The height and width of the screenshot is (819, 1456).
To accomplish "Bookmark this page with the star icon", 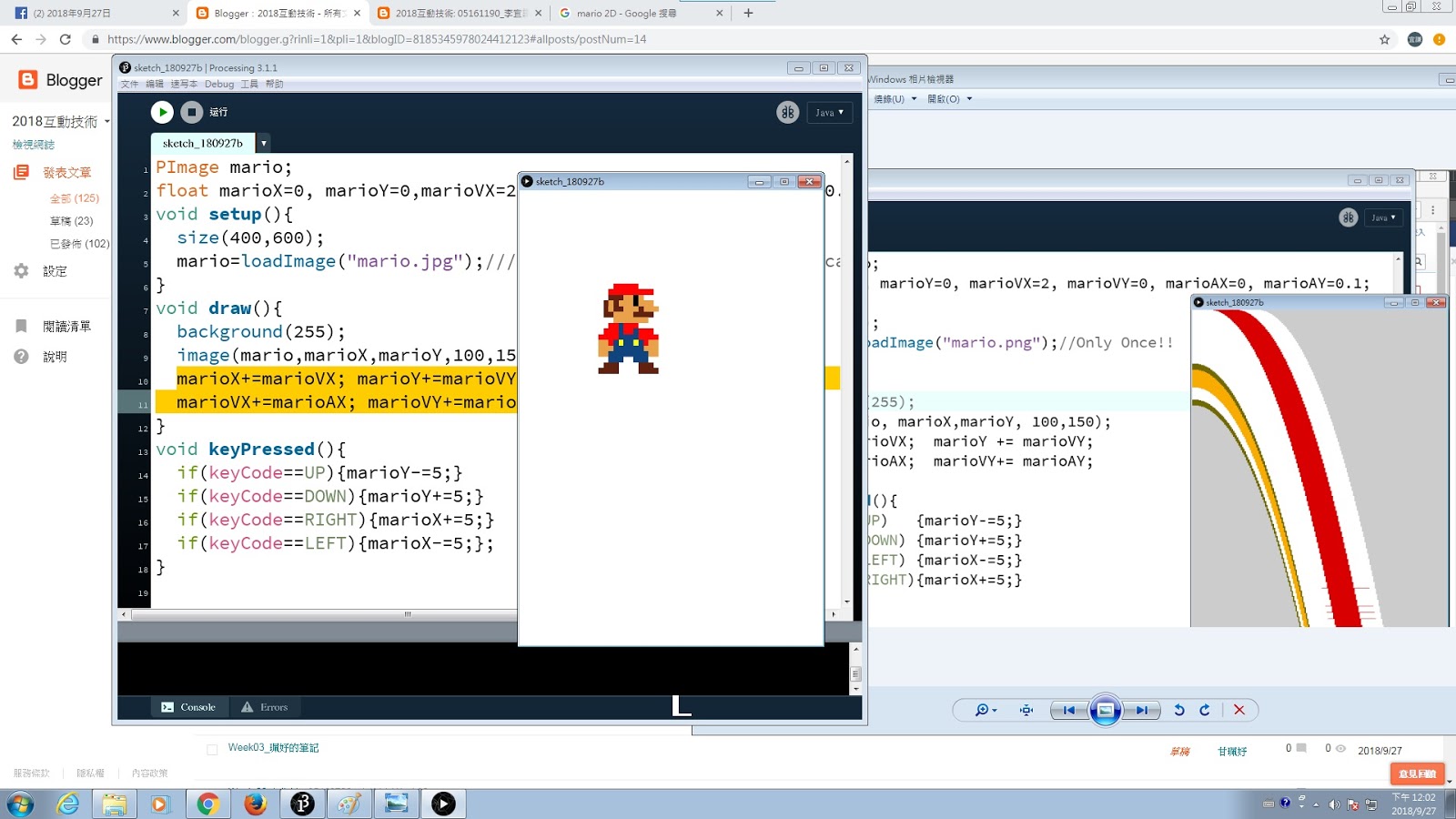I will (x=1385, y=39).
